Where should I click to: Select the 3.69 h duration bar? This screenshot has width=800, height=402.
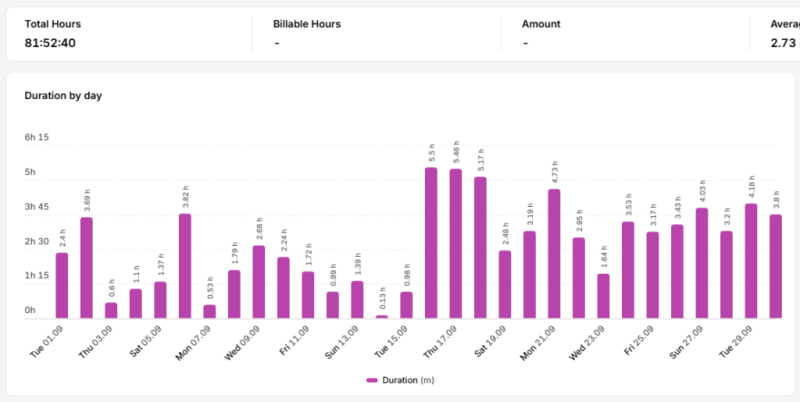(x=87, y=268)
